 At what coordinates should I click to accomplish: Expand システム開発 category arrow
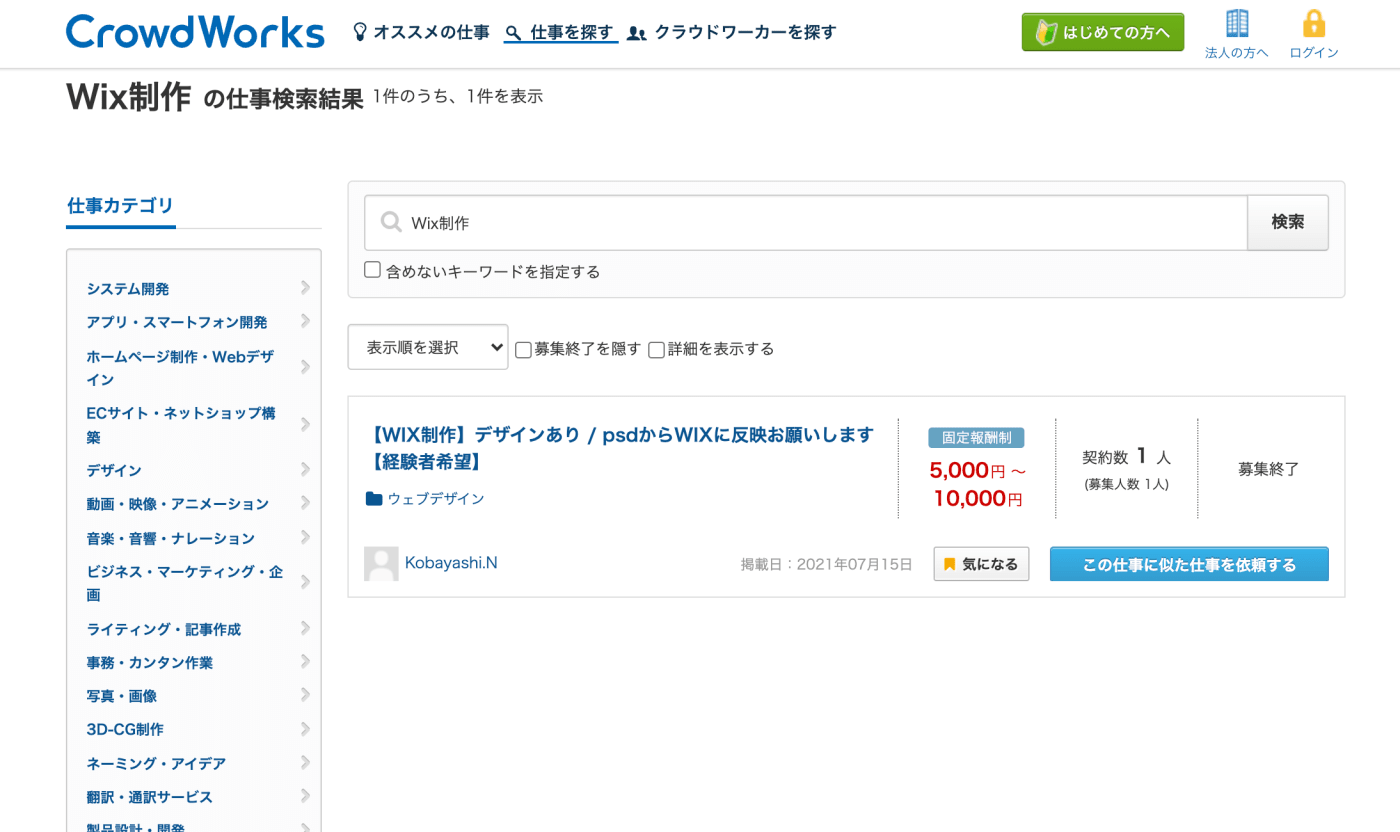305,288
